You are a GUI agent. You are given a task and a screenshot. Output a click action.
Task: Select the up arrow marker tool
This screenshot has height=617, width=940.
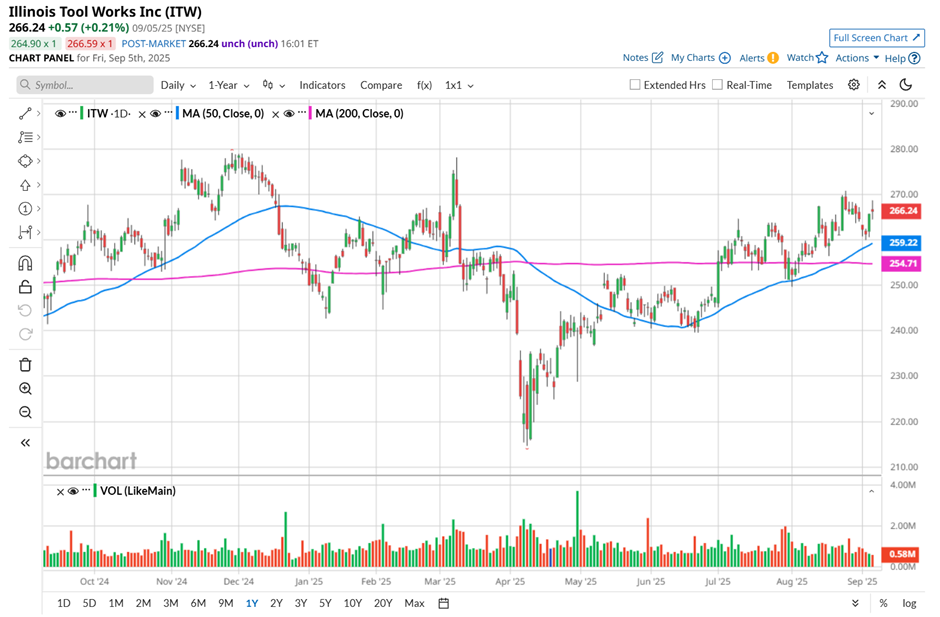25,185
